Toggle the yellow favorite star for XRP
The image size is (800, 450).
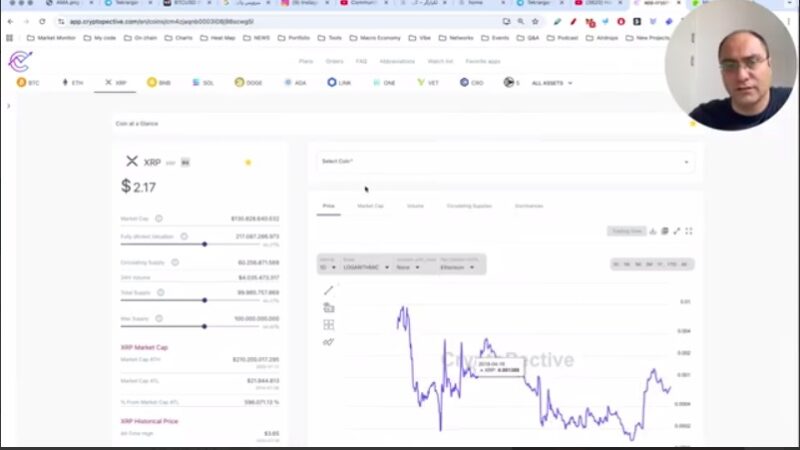pyautogui.click(x=248, y=162)
